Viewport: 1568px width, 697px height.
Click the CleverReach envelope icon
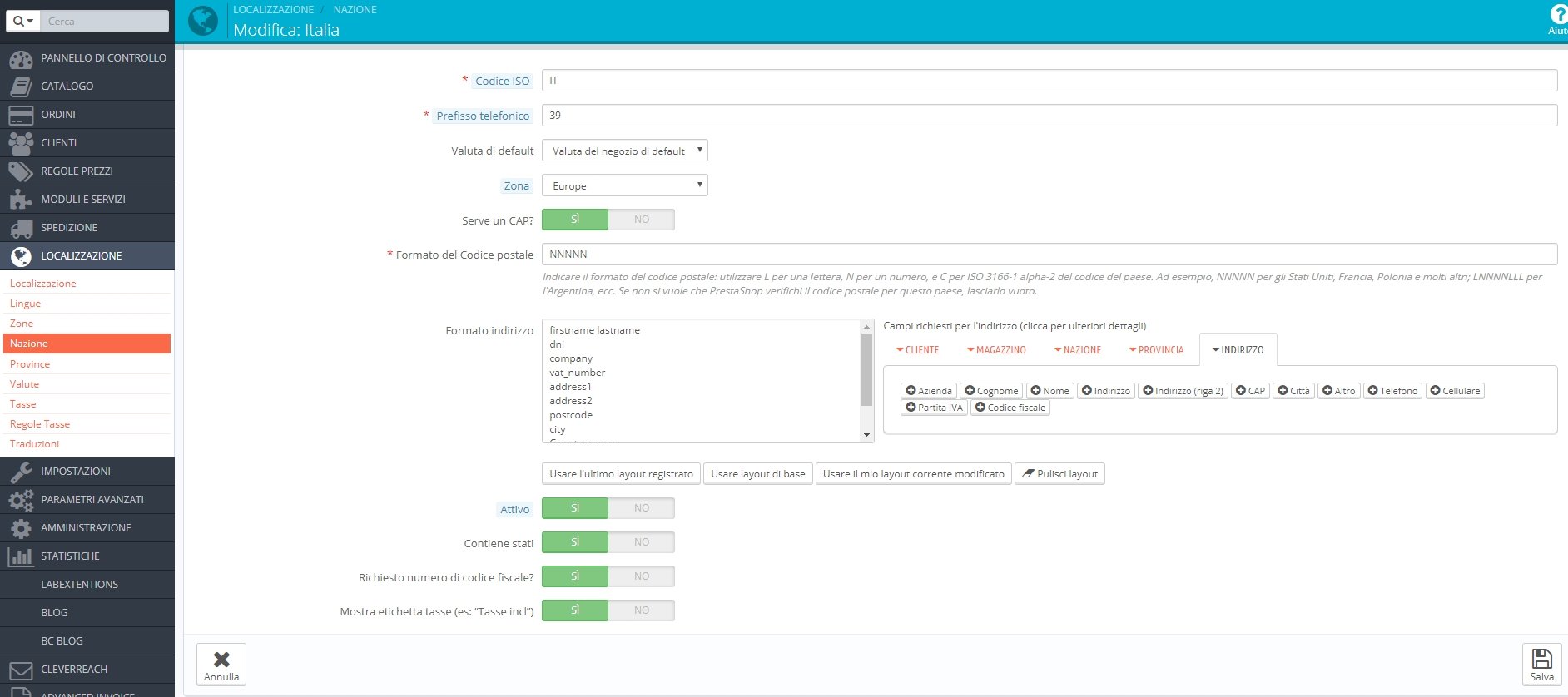click(x=21, y=670)
